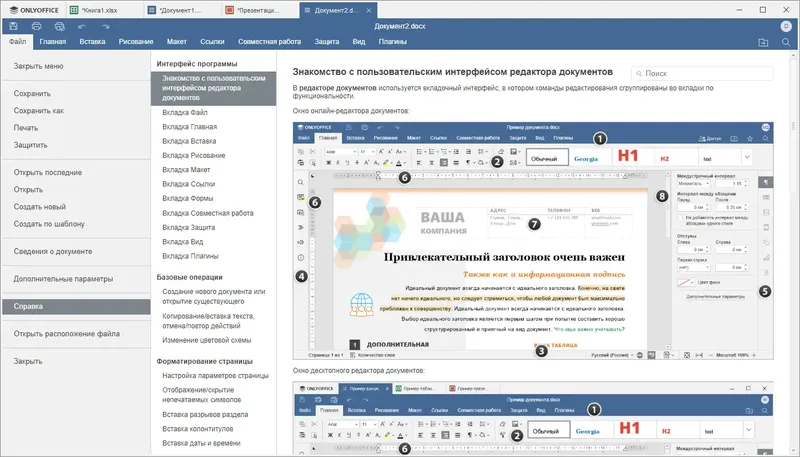The width and height of the screenshot is (800, 457).
Task: Open the Защита ribbon tab
Action: click(x=327, y=42)
